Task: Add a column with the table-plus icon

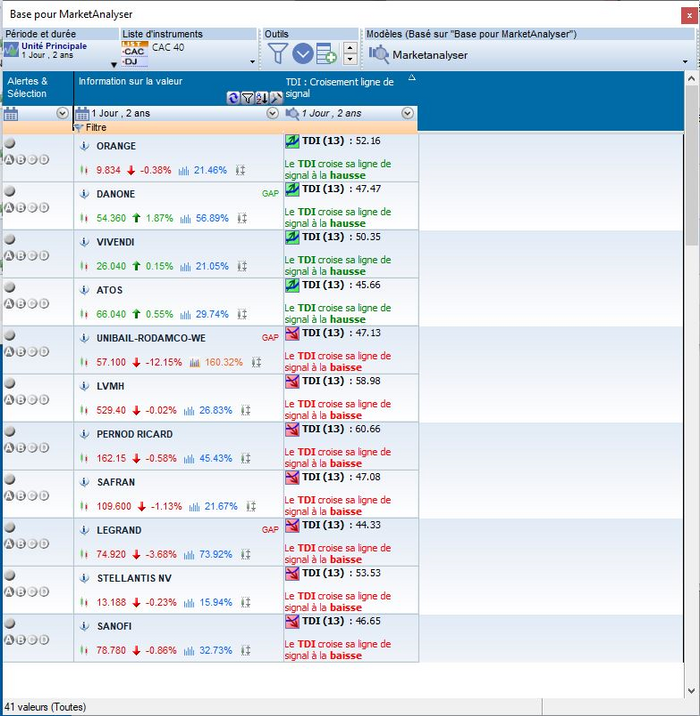Action: click(x=326, y=54)
